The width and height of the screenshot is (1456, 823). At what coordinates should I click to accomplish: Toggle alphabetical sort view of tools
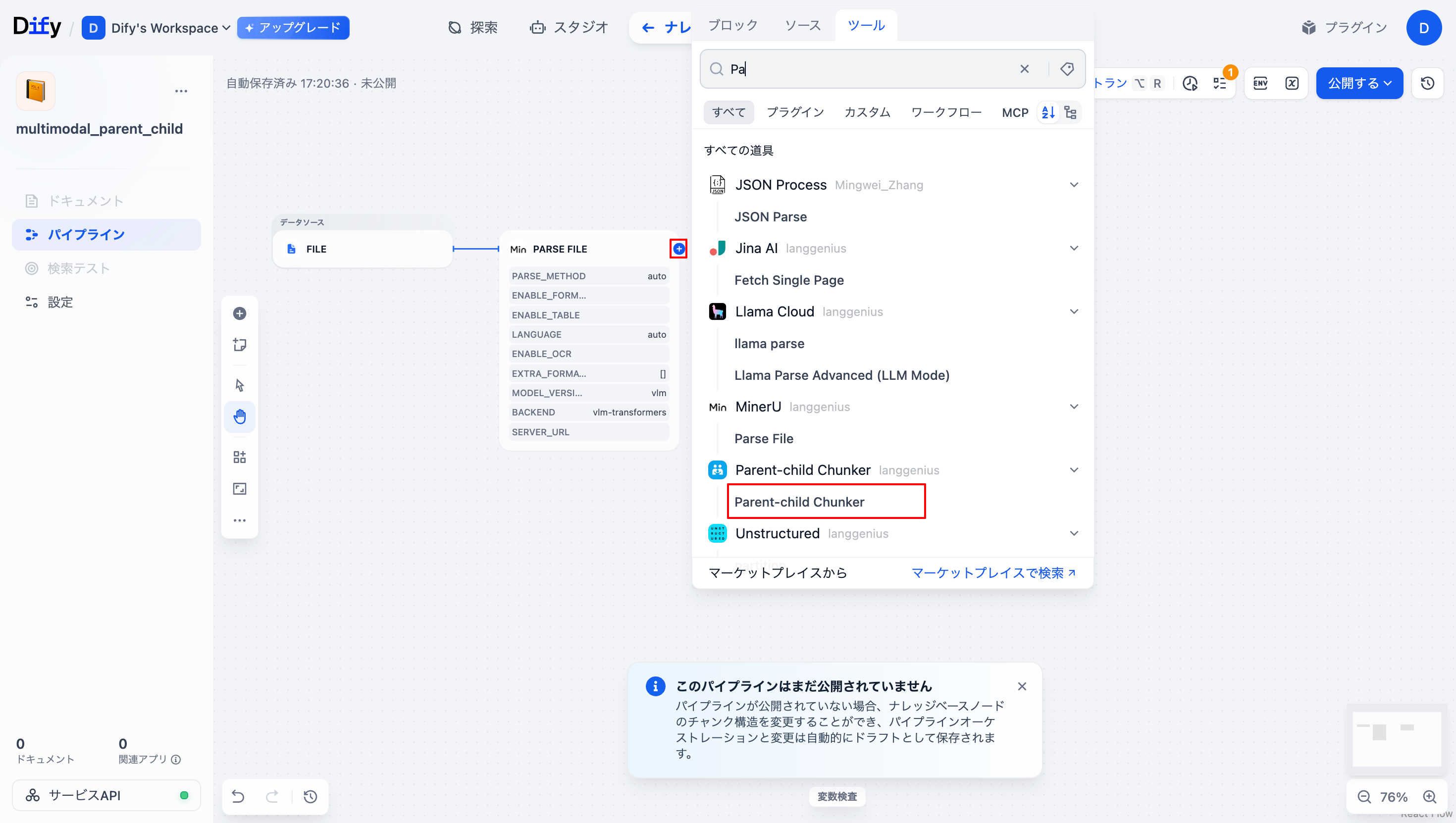click(1048, 112)
